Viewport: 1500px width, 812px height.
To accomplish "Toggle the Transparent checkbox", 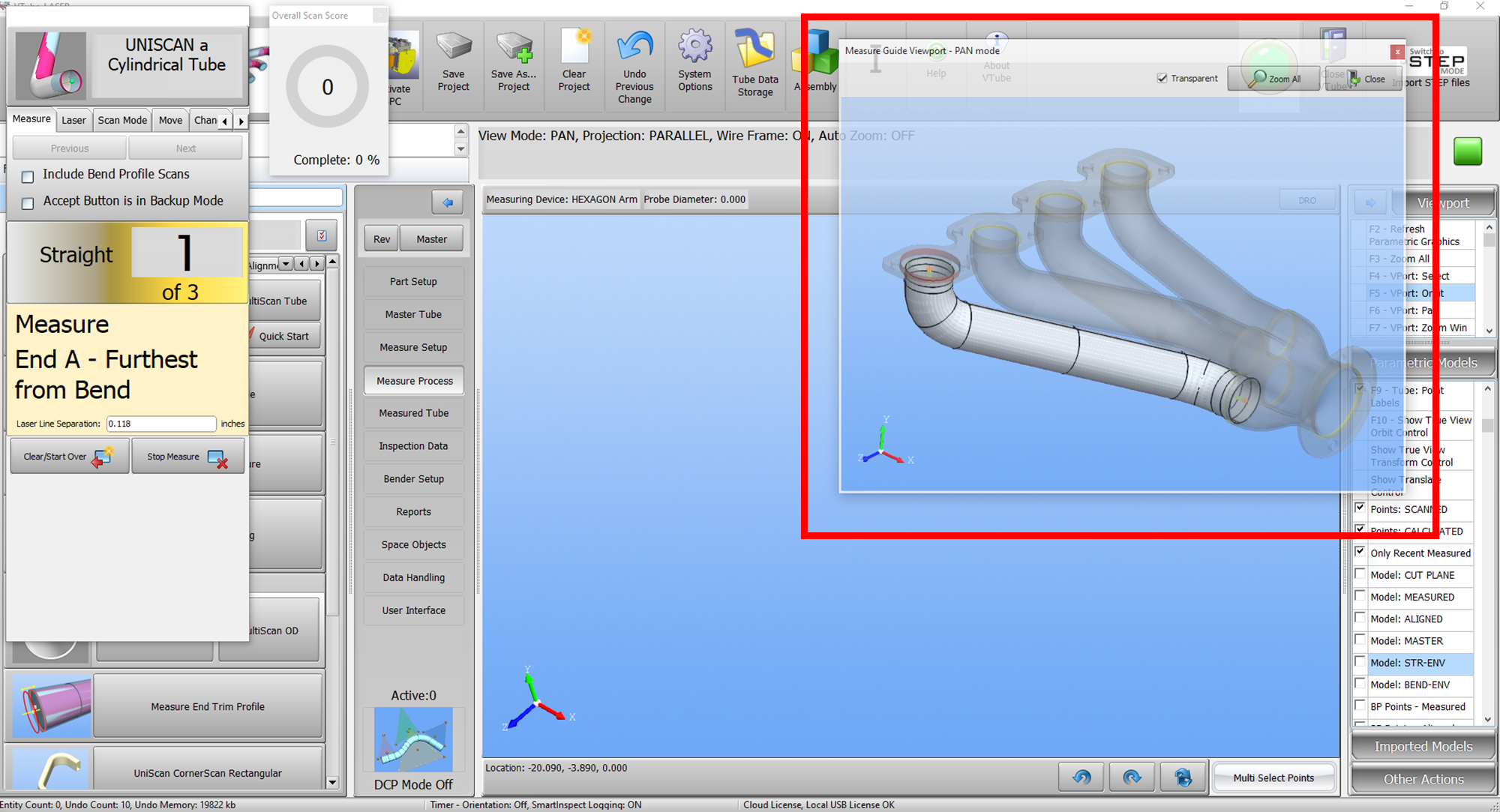I will 1162,78.
